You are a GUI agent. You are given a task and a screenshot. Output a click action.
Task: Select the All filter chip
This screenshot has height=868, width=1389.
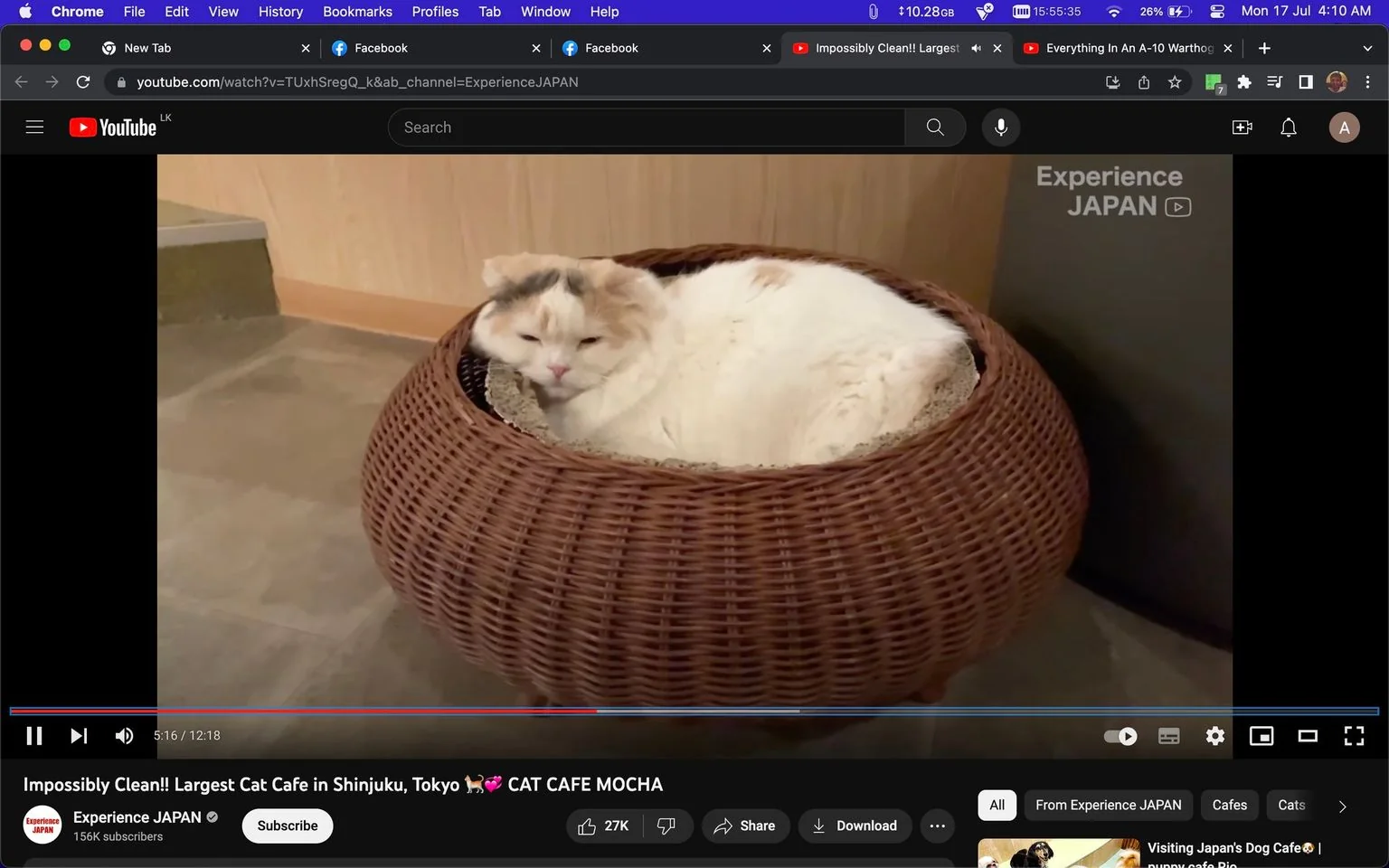click(x=997, y=805)
